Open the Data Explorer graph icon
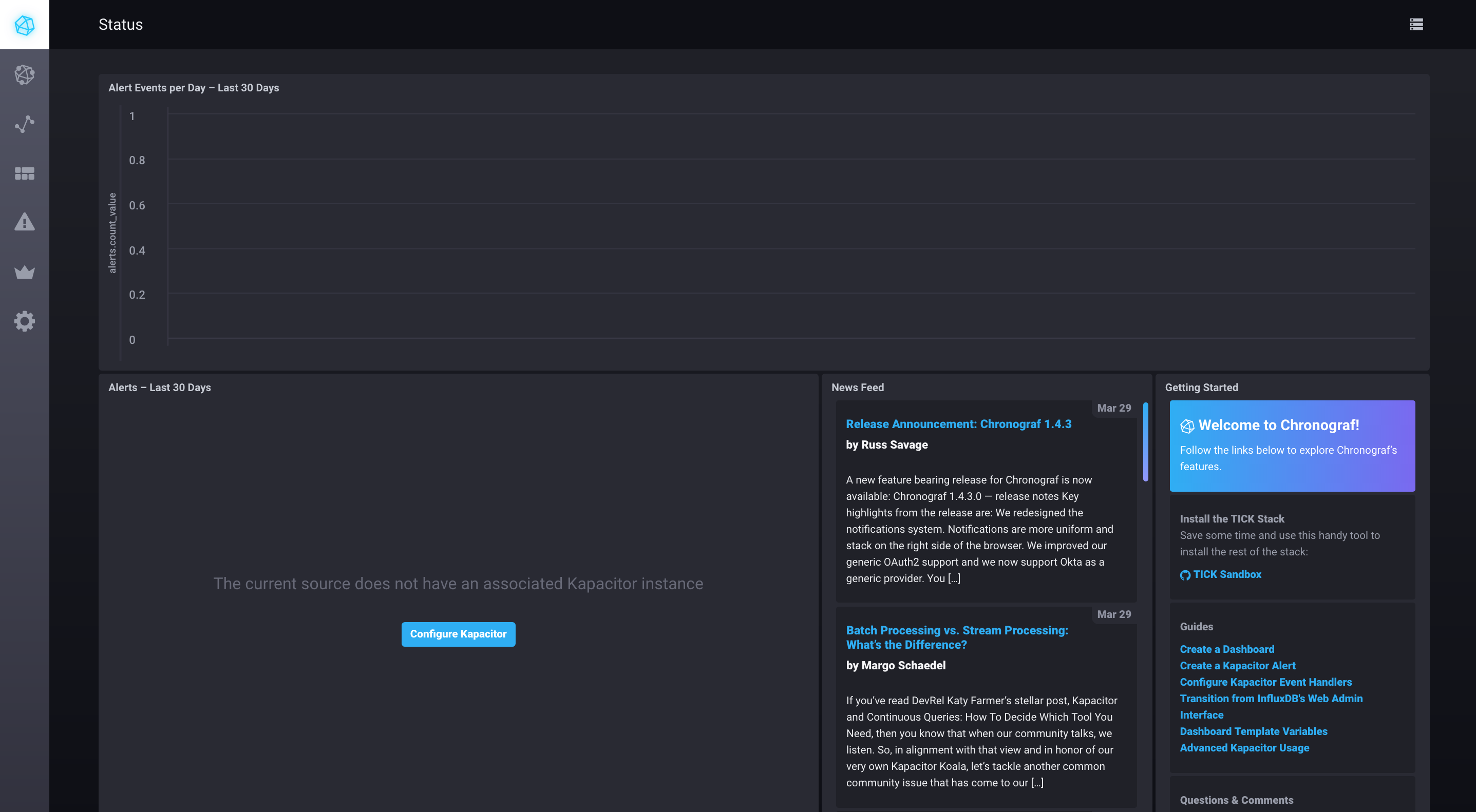 point(25,124)
